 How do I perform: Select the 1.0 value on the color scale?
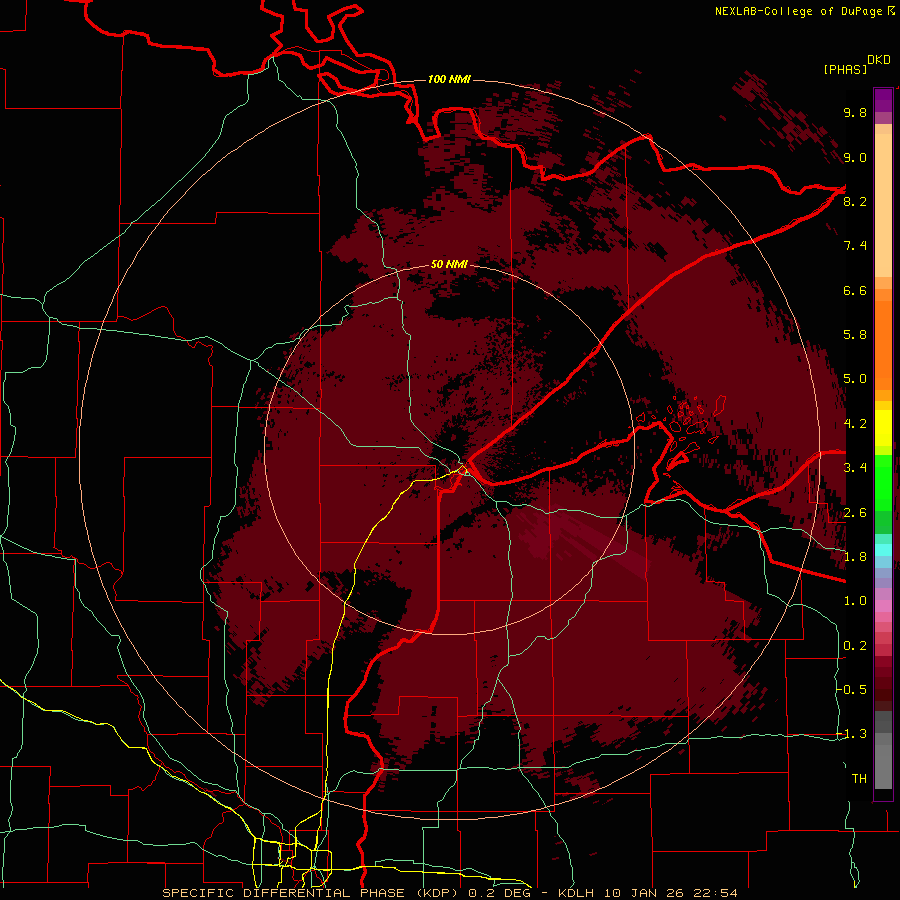(855, 601)
